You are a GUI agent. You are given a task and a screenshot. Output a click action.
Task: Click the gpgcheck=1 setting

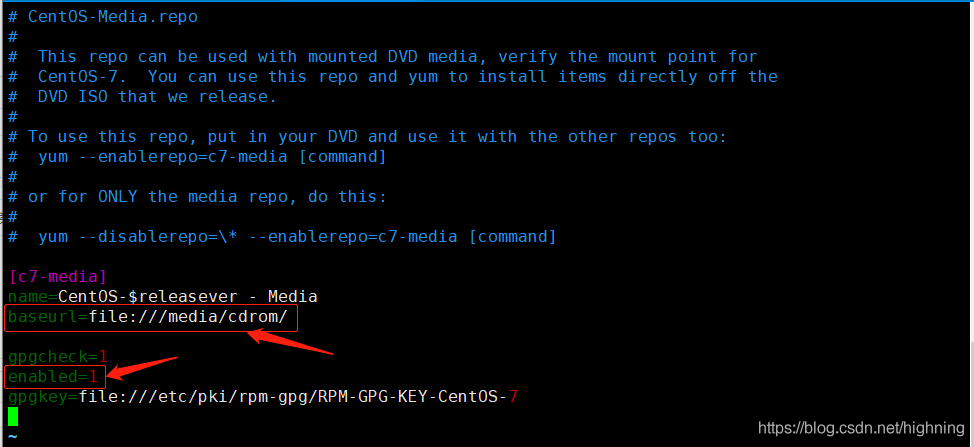click(58, 356)
